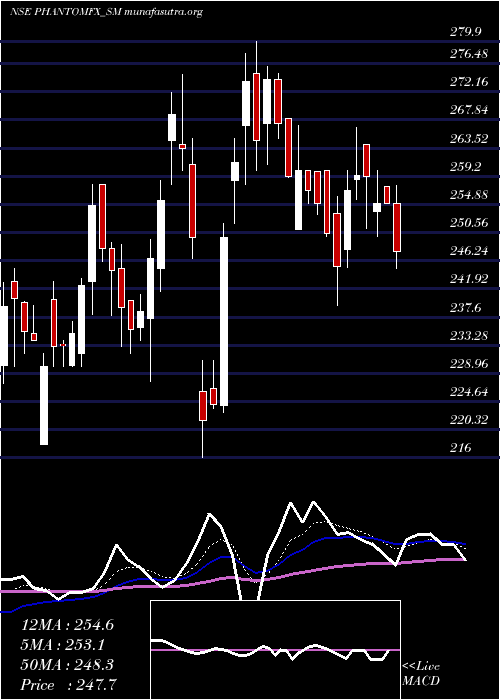Click the 241.92 price axis label

[x=470, y=279]
